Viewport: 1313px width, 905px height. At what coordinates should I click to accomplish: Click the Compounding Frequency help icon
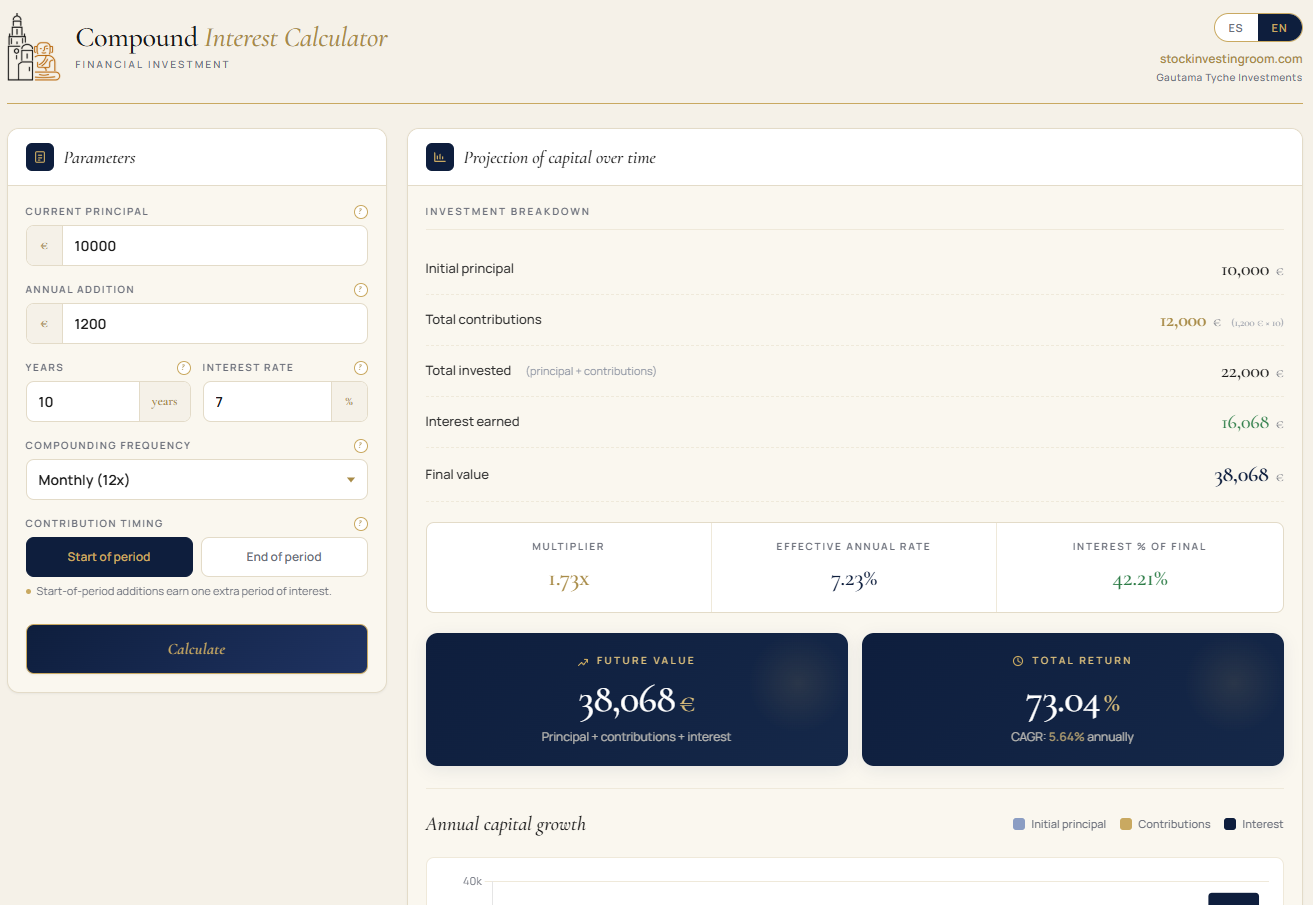[361, 446]
